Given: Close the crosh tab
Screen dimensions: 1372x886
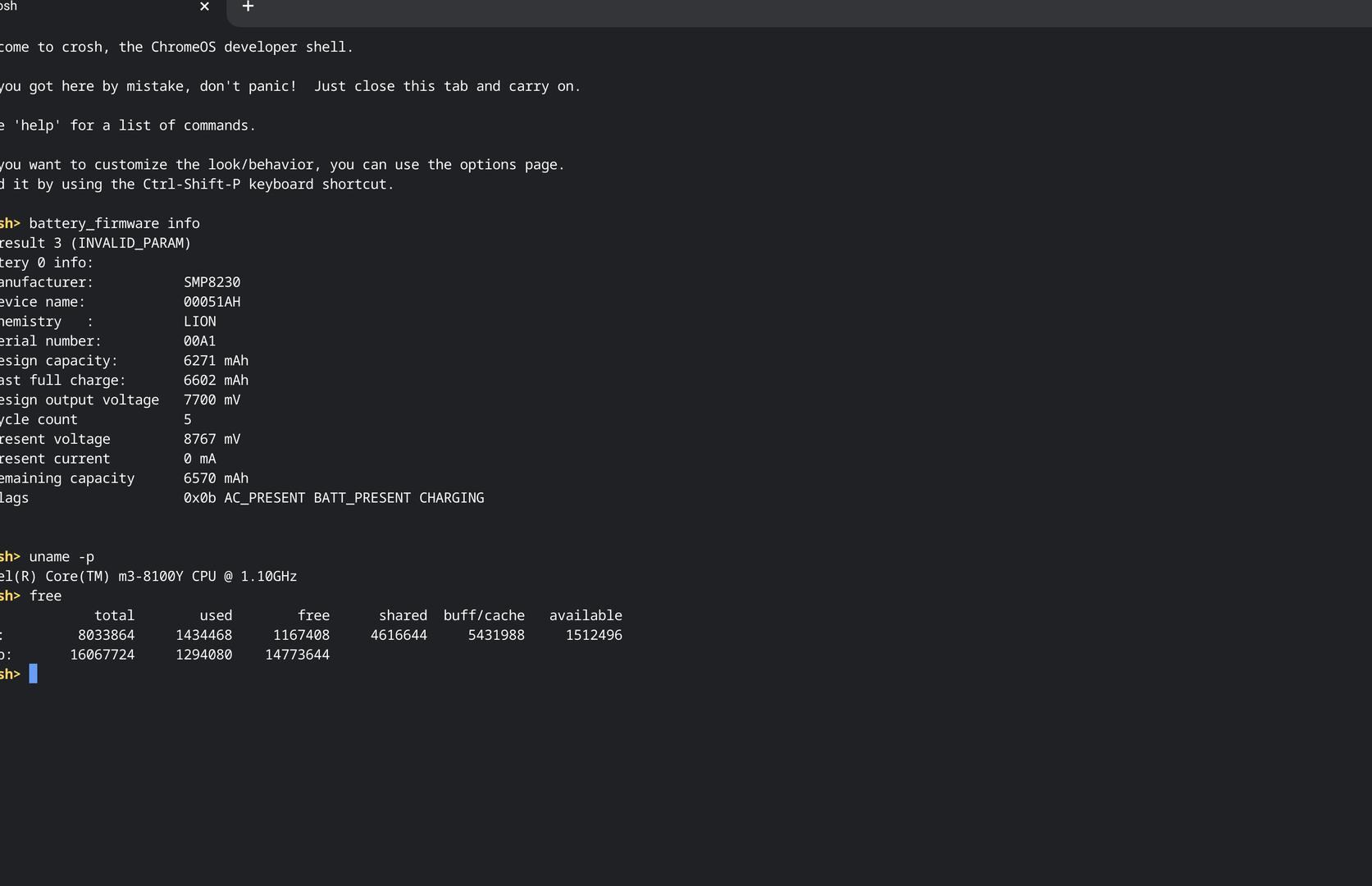Looking at the screenshot, I should pos(204,7).
